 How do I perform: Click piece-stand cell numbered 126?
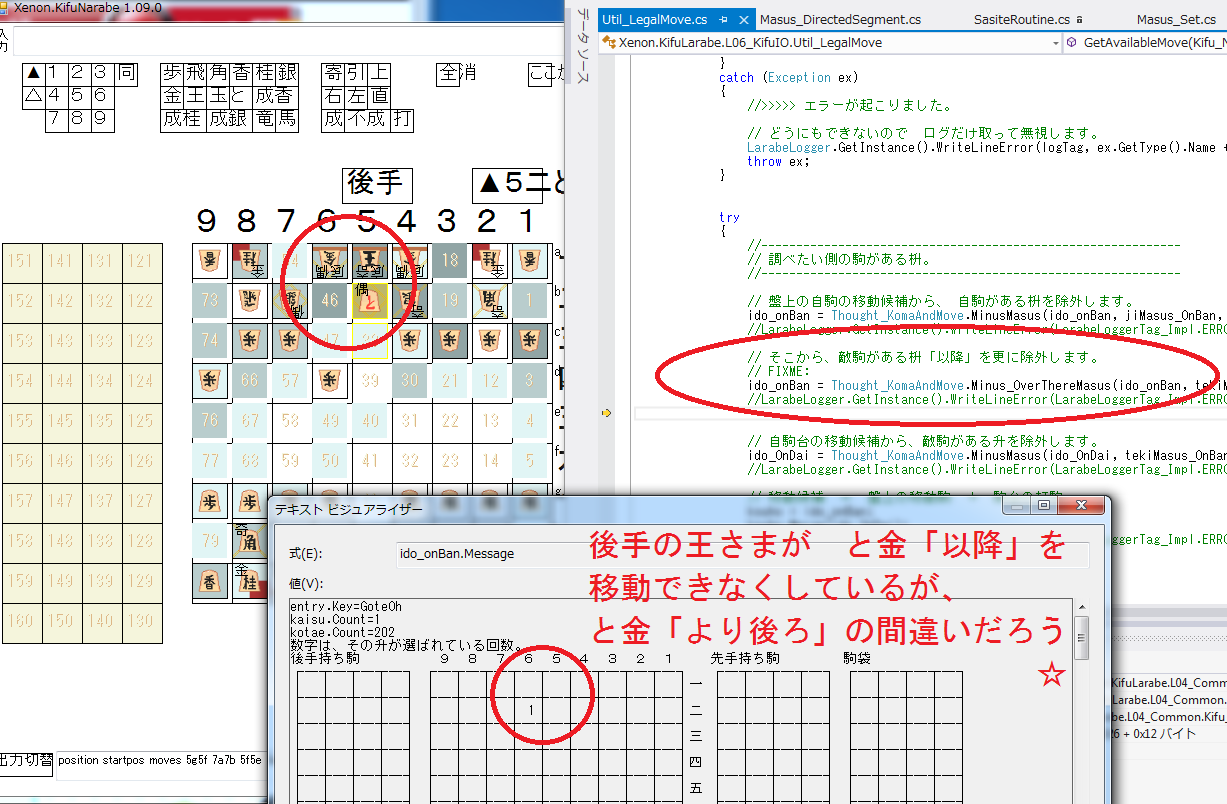pyautogui.click(x=142, y=462)
